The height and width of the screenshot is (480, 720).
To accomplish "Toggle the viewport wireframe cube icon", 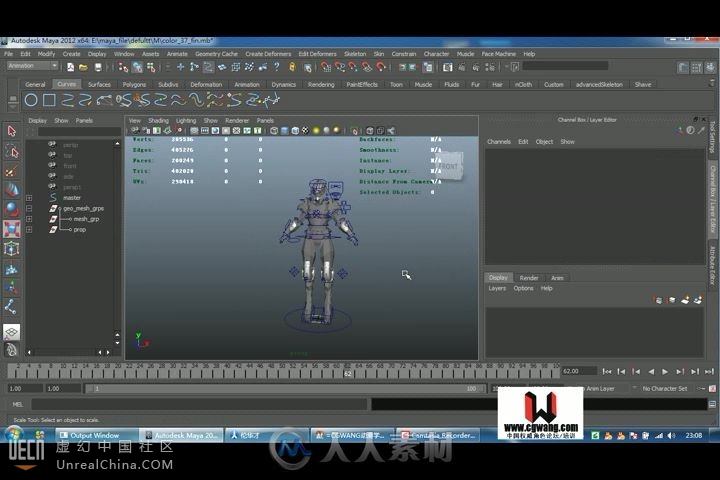I will click(x=274, y=131).
